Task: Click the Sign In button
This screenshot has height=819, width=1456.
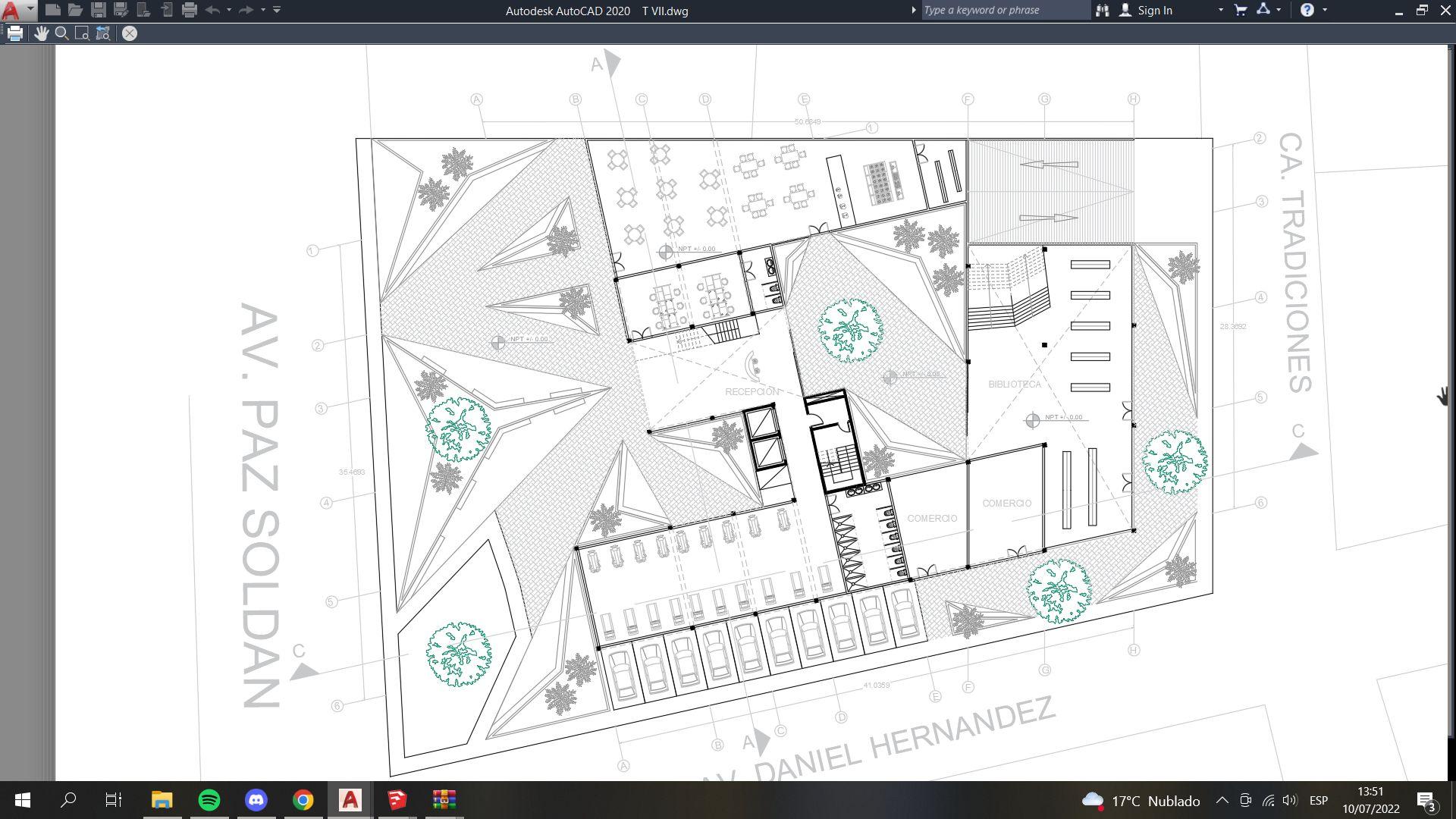Action: click(x=1147, y=11)
